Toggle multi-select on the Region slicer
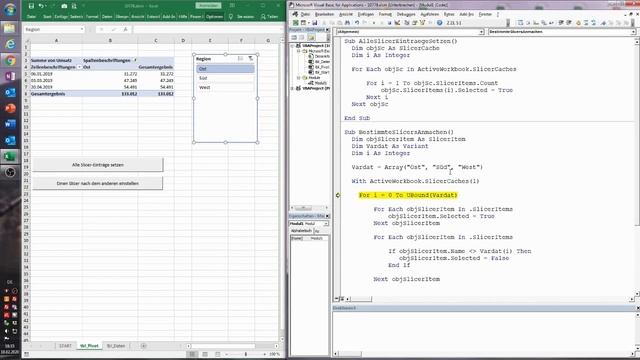640x360 pixels. pos(240,59)
